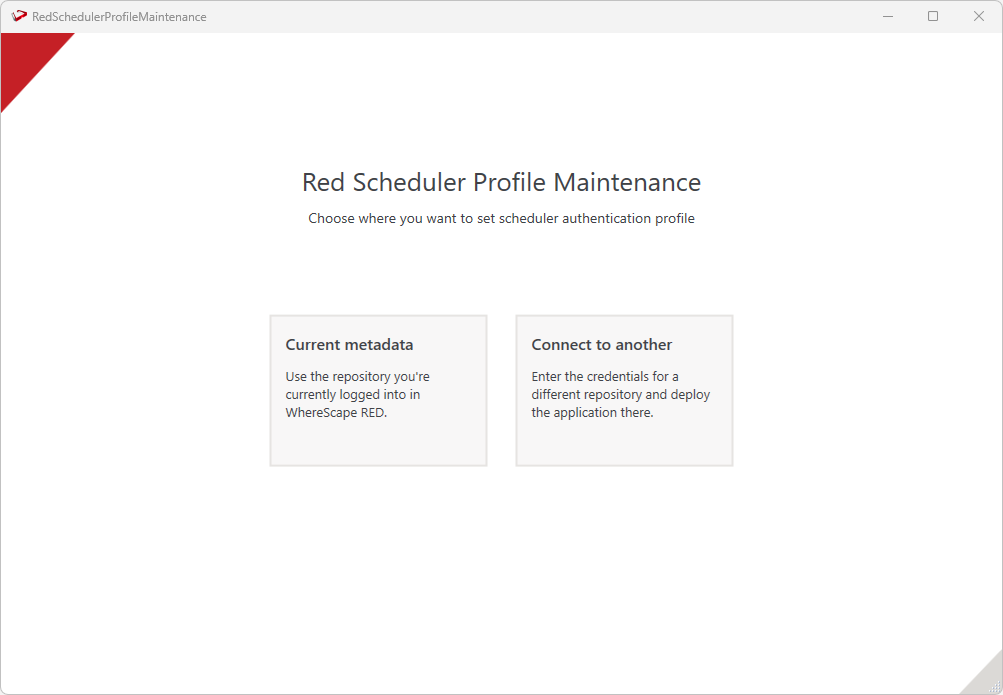Viewport: 1003px width, 695px height.
Task: Click the gap between the two cards
Action: pos(501,390)
